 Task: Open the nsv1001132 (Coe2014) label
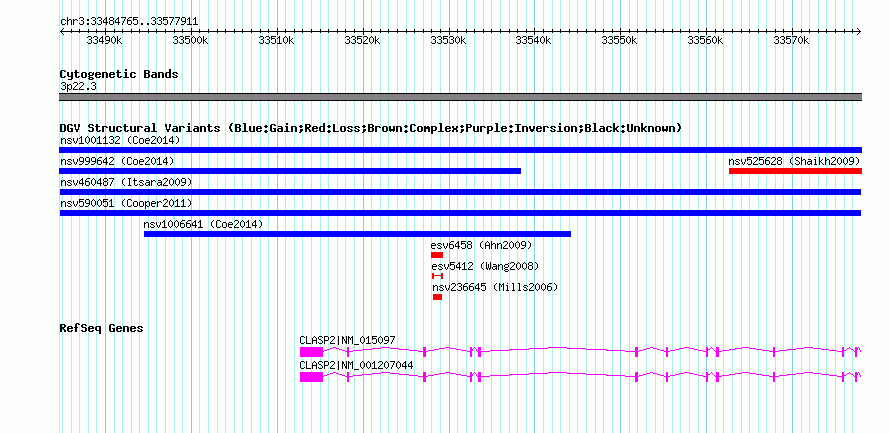pyautogui.click(x=120, y=140)
